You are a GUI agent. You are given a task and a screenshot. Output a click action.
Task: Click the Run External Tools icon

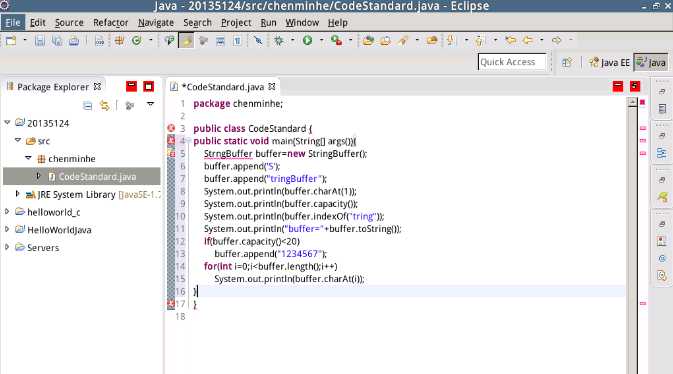pyautogui.click(x=336, y=41)
